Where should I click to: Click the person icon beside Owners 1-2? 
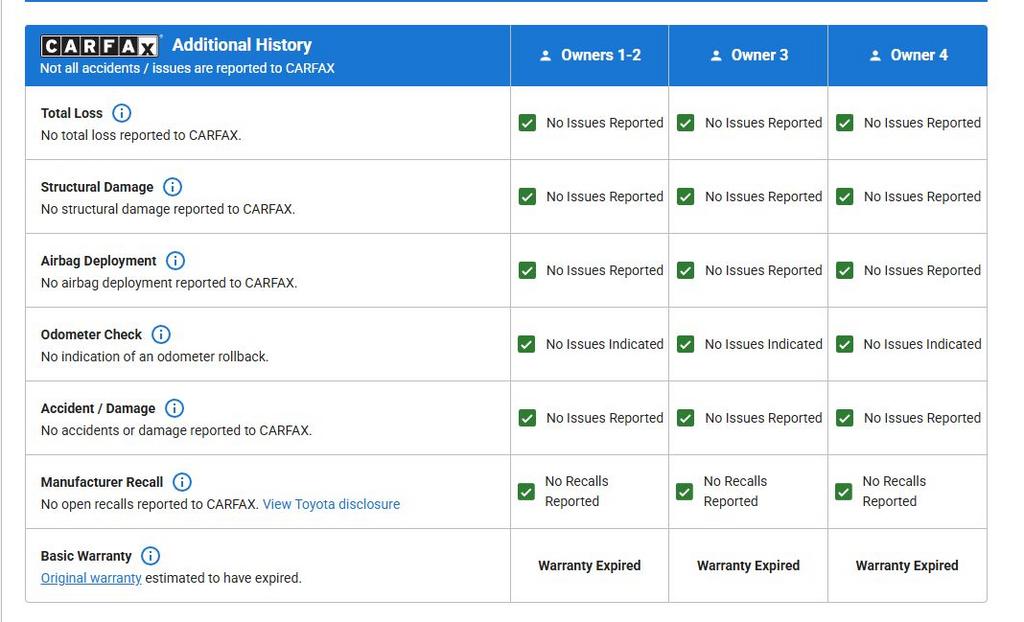(x=545, y=56)
